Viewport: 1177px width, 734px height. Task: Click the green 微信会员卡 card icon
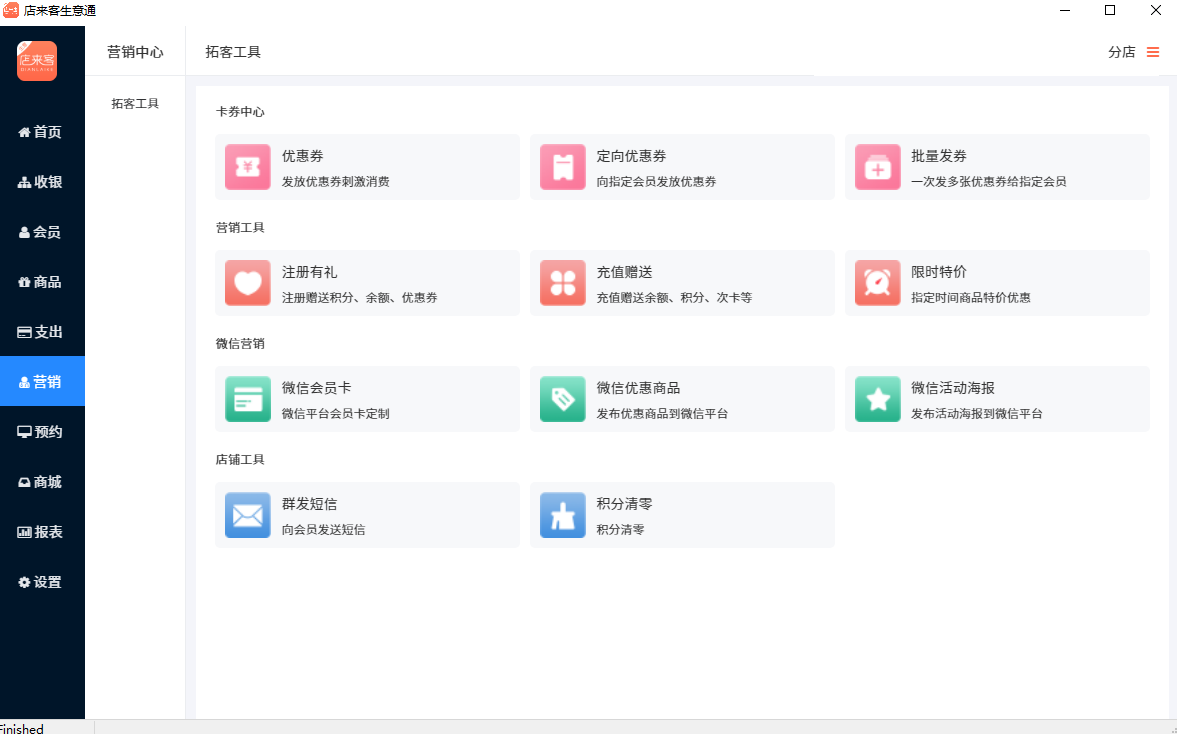click(x=248, y=399)
